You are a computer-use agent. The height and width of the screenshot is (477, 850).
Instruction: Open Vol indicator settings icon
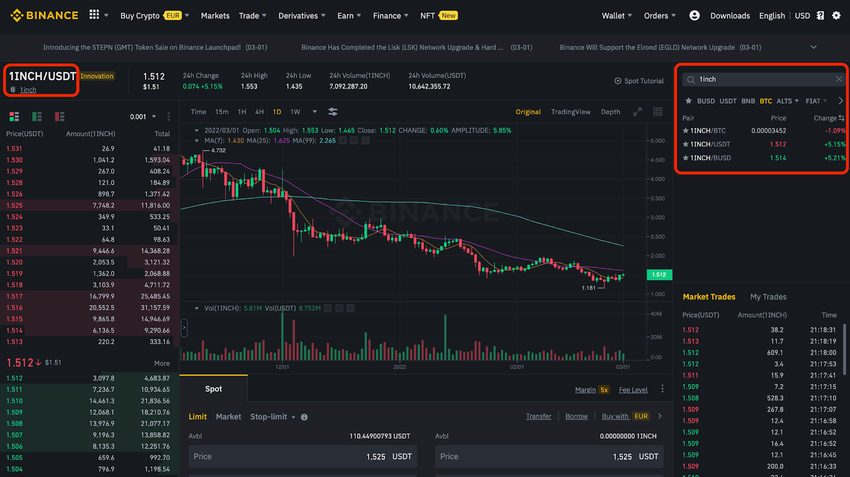[339, 308]
